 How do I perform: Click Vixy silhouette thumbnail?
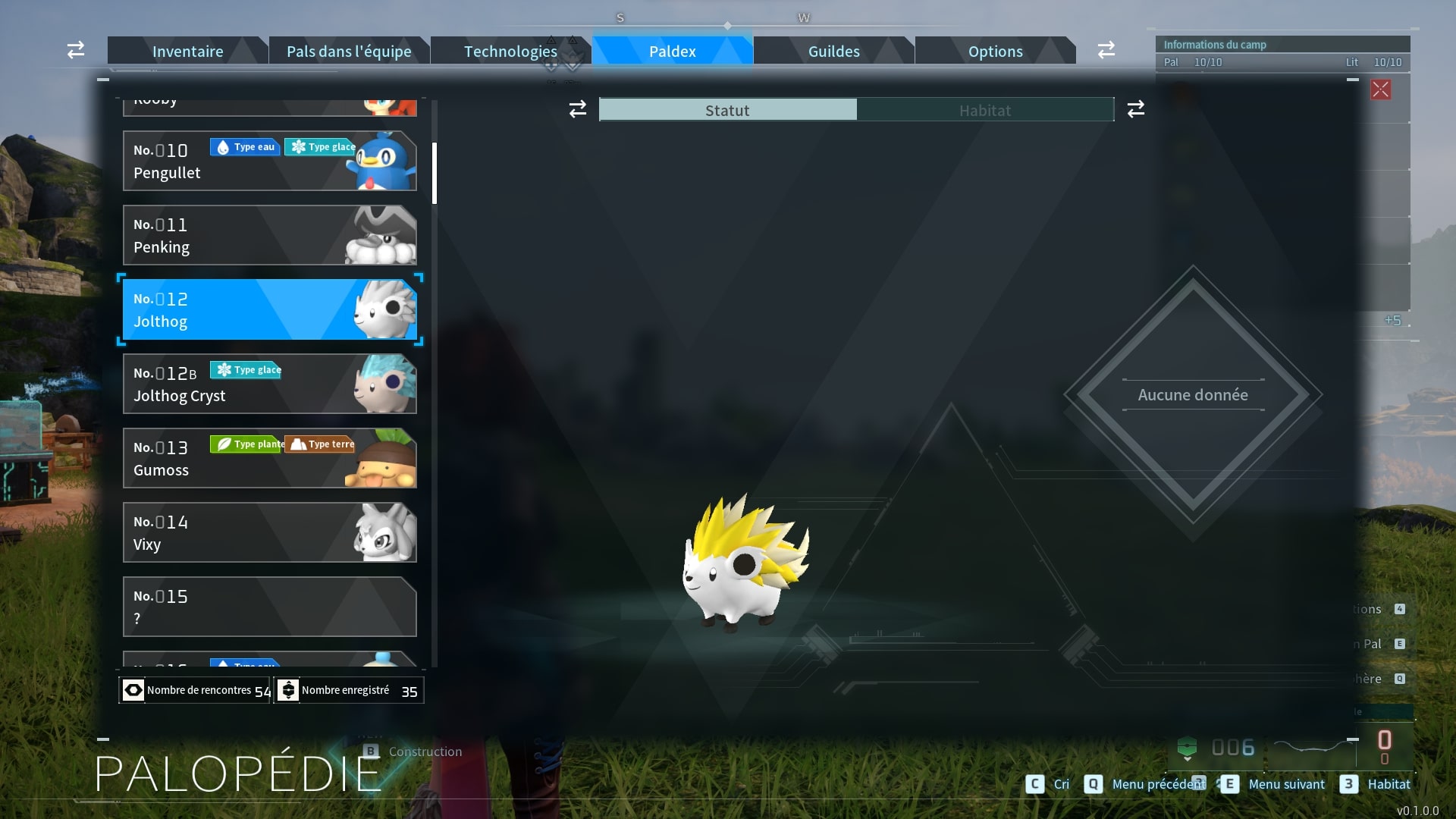coord(384,532)
